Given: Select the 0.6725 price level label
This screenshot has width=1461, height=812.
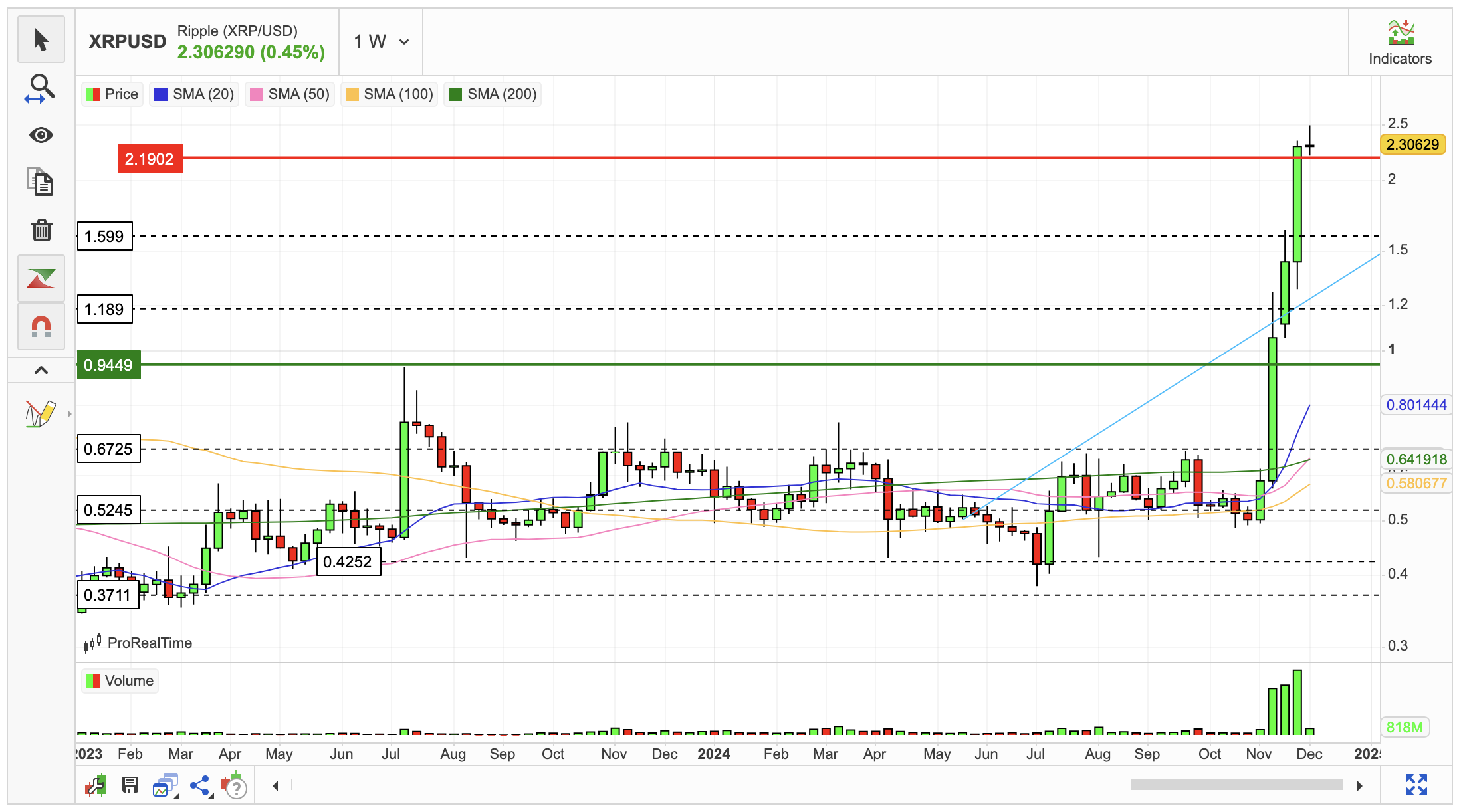Looking at the screenshot, I should click(109, 449).
